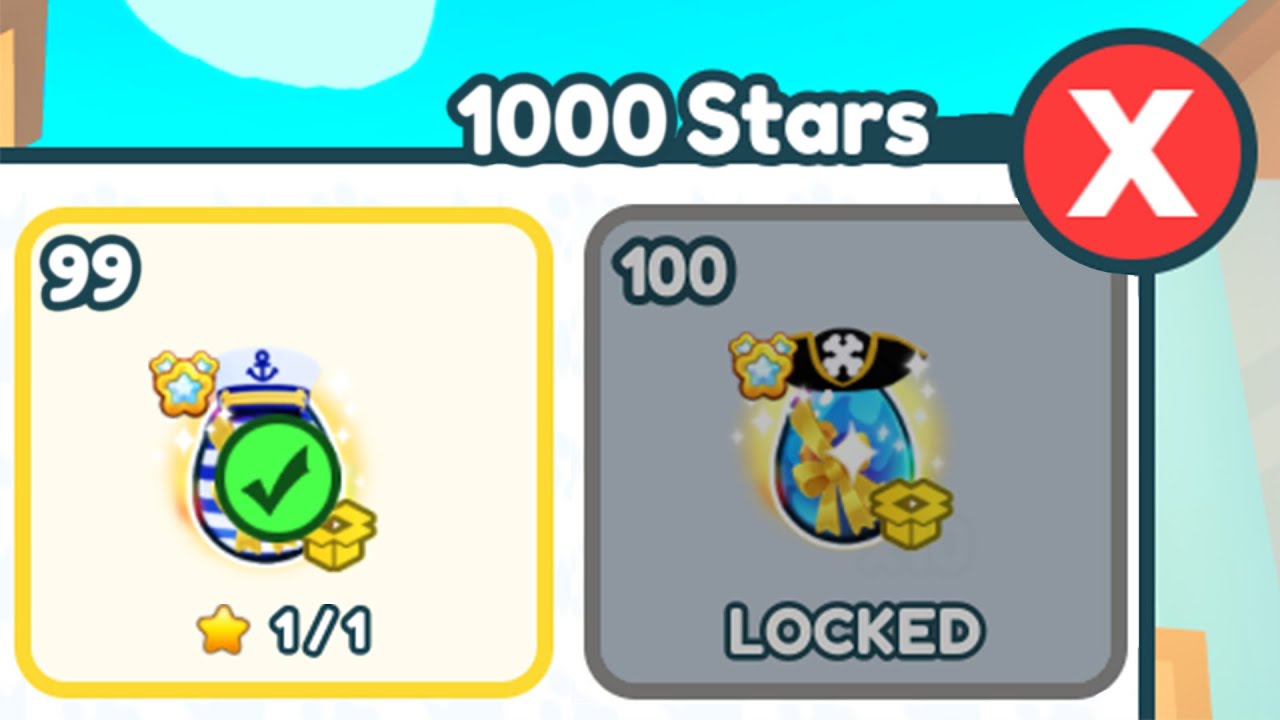This screenshot has height=720, width=1280.
Task: Click the green checkmark on reward 99
Action: [x=278, y=482]
